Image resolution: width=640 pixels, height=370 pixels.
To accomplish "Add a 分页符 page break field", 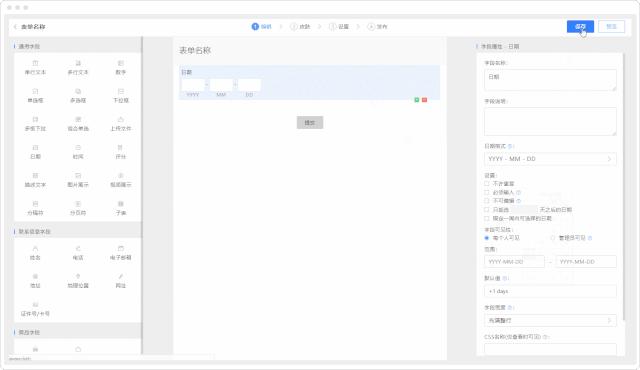I will point(78,208).
